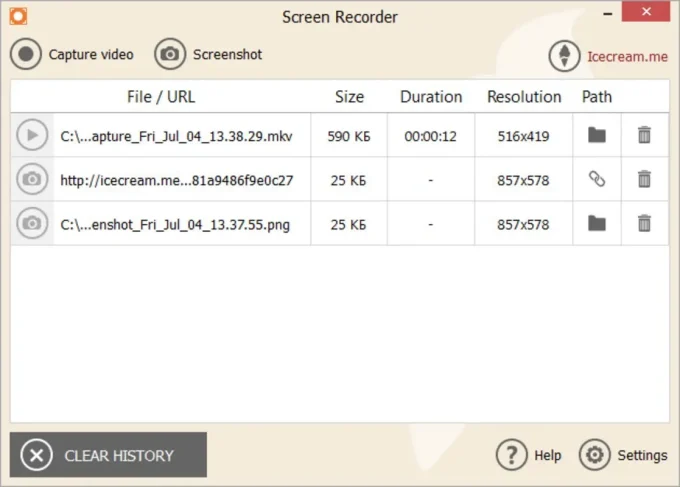Delete the mkv video entry
Screen dimensions: 680x487
[644, 135]
